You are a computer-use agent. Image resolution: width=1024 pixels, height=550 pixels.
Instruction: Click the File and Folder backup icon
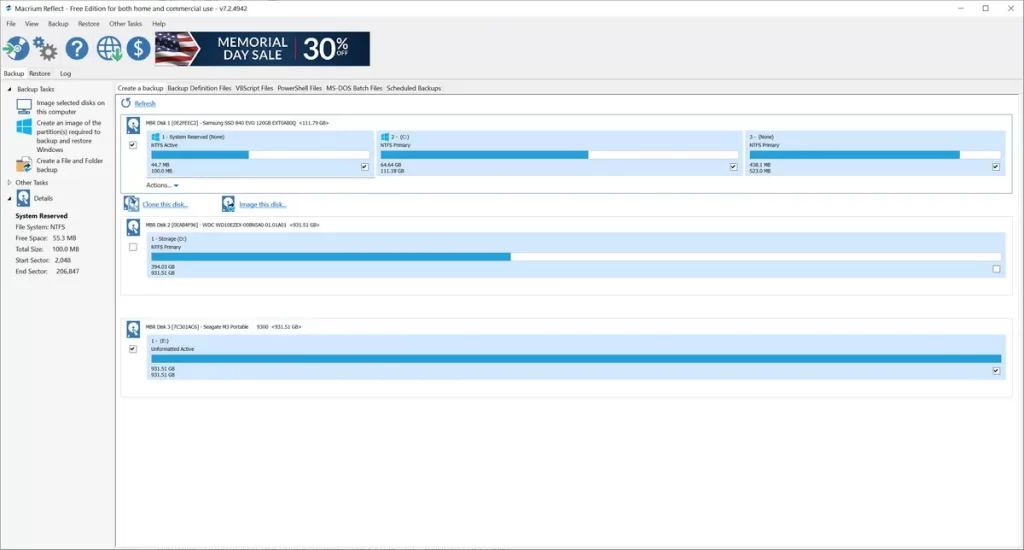click(x=24, y=165)
